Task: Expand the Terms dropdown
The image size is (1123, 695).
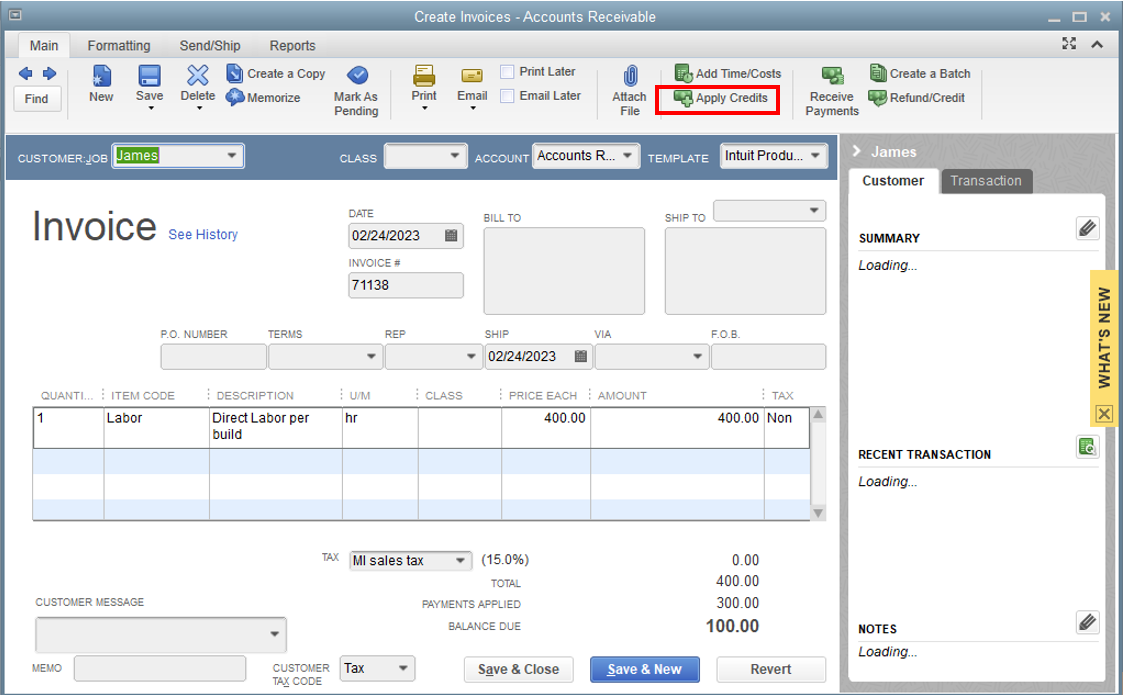Action: (371, 356)
